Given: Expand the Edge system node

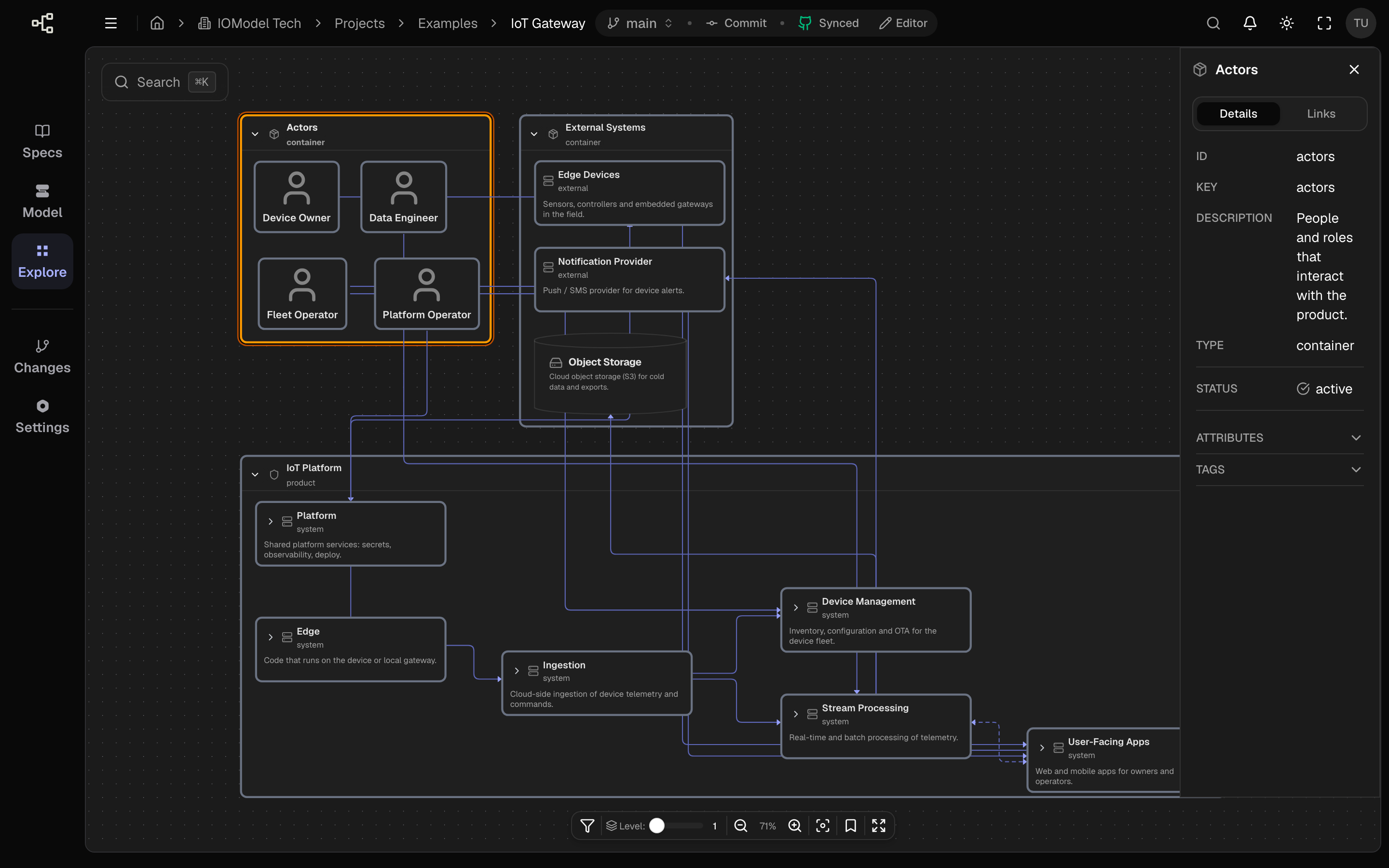Looking at the screenshot, I should 271,637.
